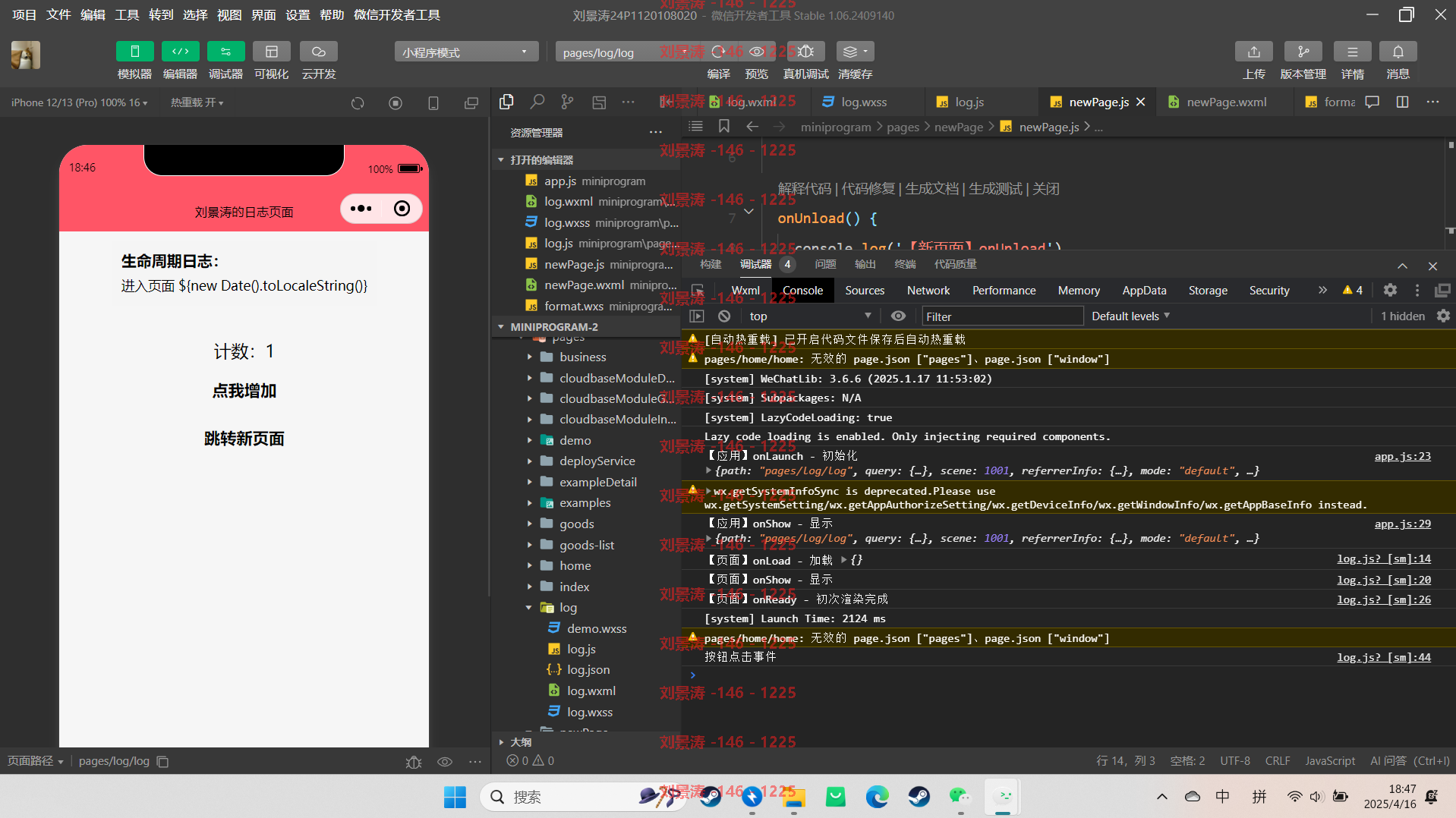Open the 小程序模式 mode dropdown

[466, 52]
